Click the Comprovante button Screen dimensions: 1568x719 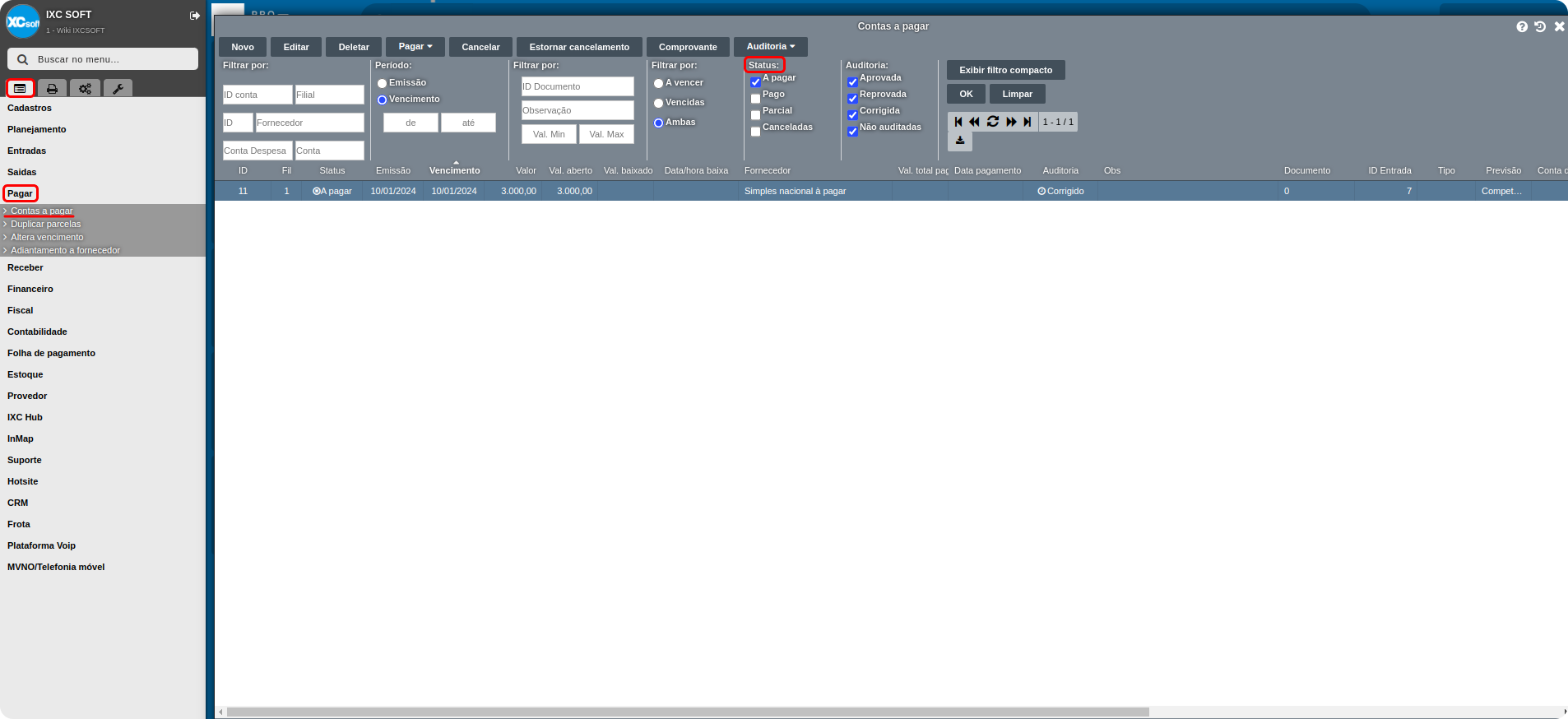tap(688, 47)
